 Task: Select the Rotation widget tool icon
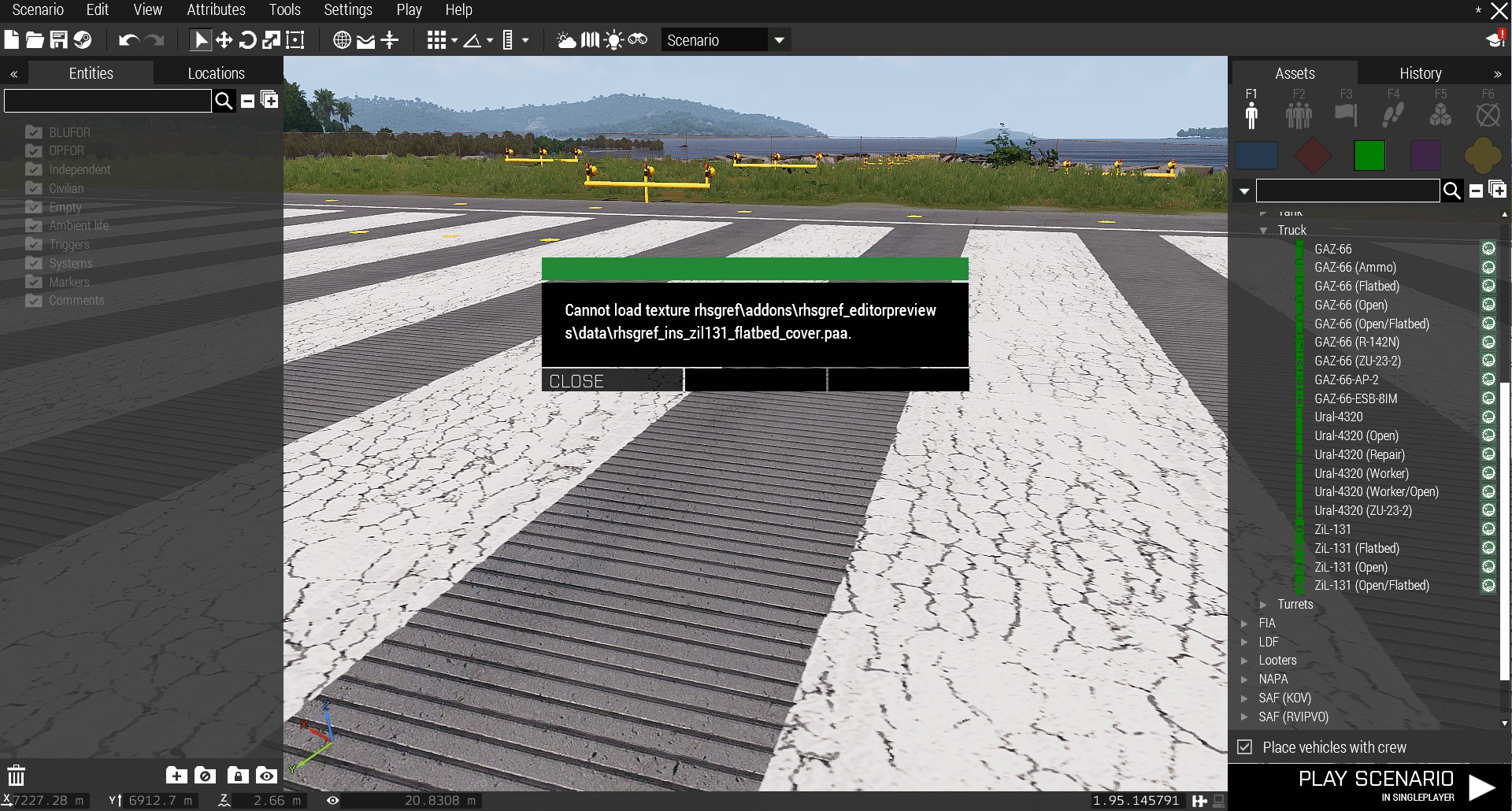247,40
